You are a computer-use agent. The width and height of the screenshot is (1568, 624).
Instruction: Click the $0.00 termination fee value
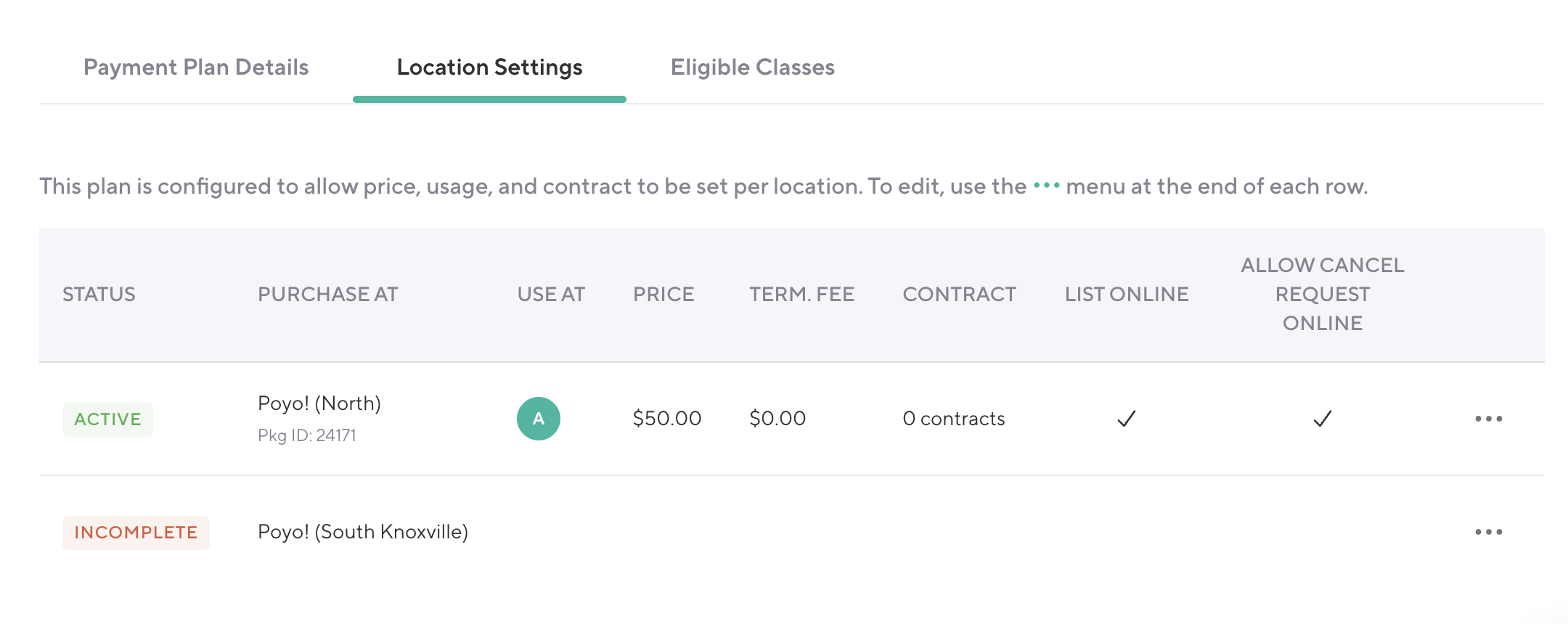click(x=777, y=419)
